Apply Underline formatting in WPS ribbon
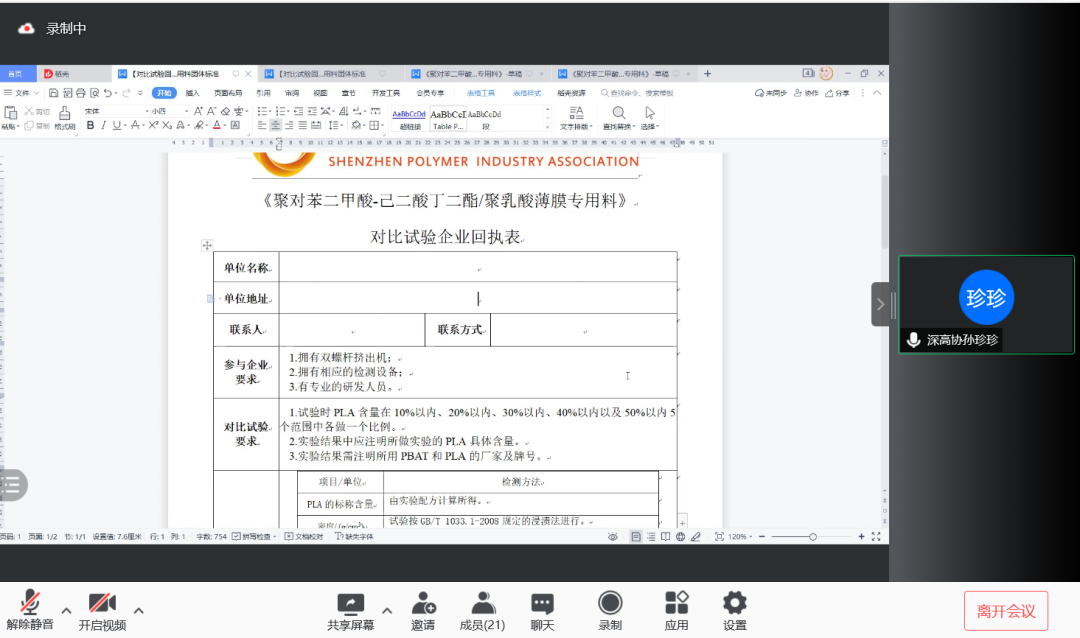1080x638 pixels. [116, 125]
